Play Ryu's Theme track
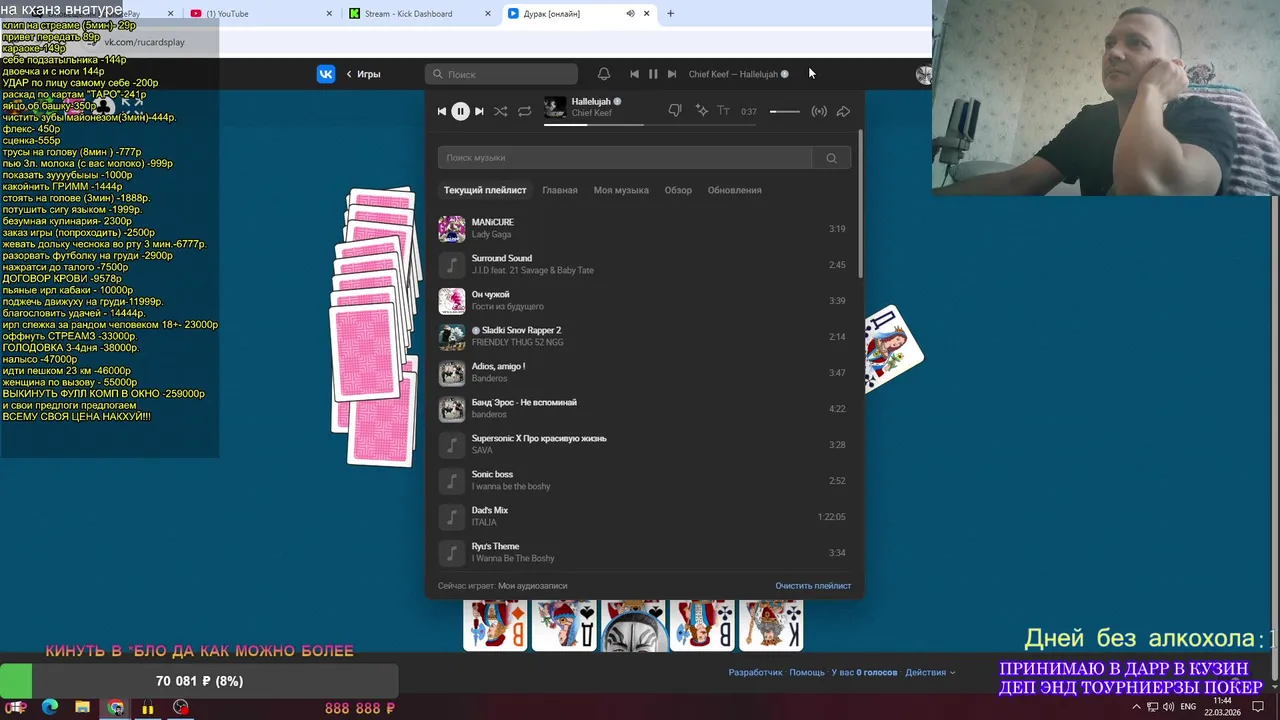Viewport: 1280px width, 720px height. coord(644,552)
